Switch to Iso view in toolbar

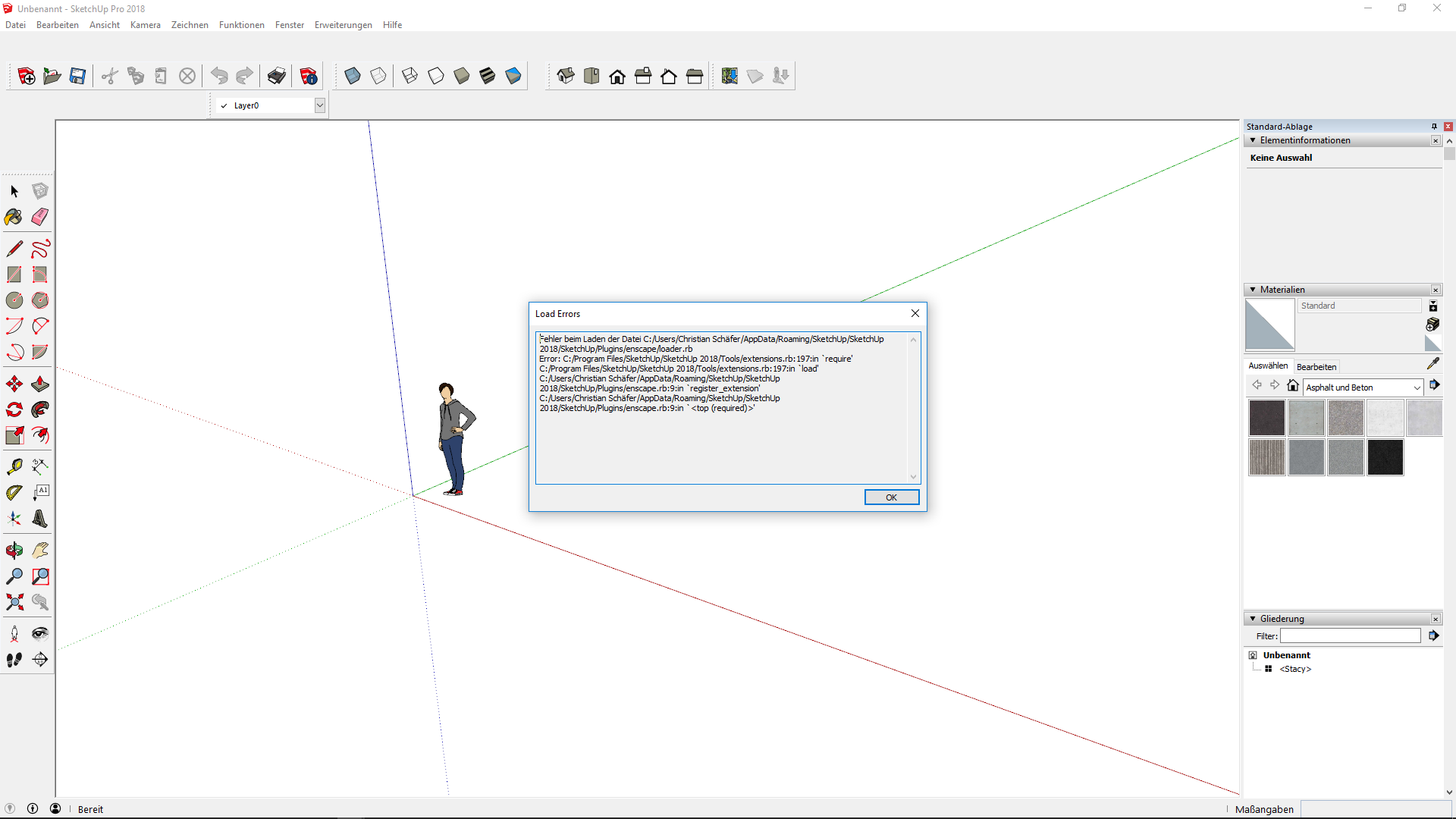pyautogui.click(x=566, y=76)
